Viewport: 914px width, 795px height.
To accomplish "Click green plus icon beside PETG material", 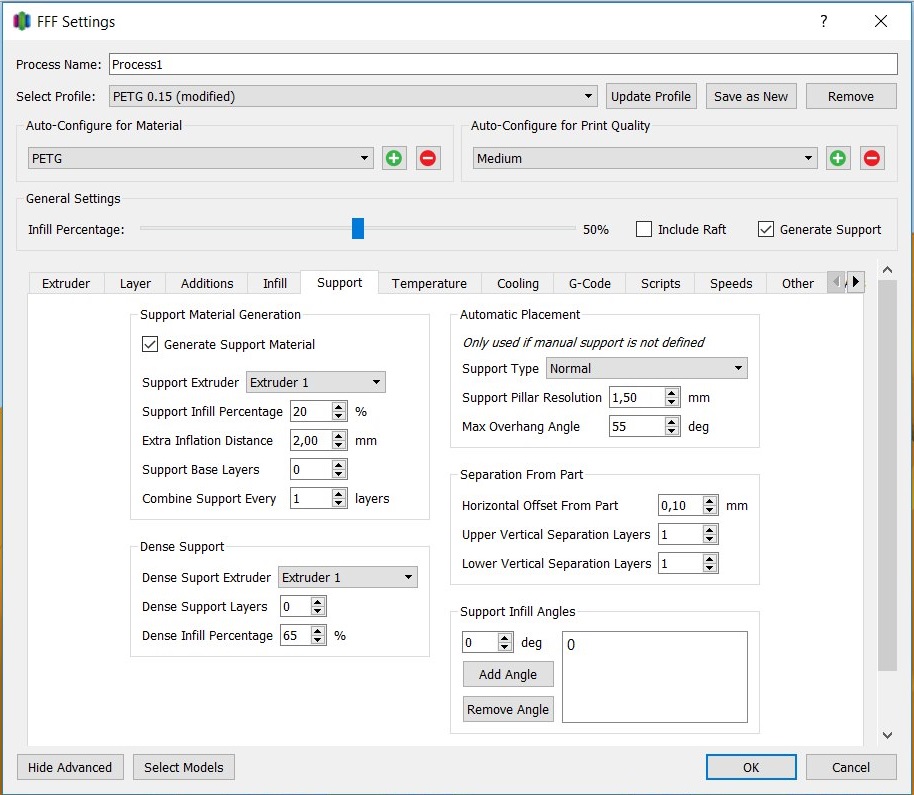I will [394, 158].
